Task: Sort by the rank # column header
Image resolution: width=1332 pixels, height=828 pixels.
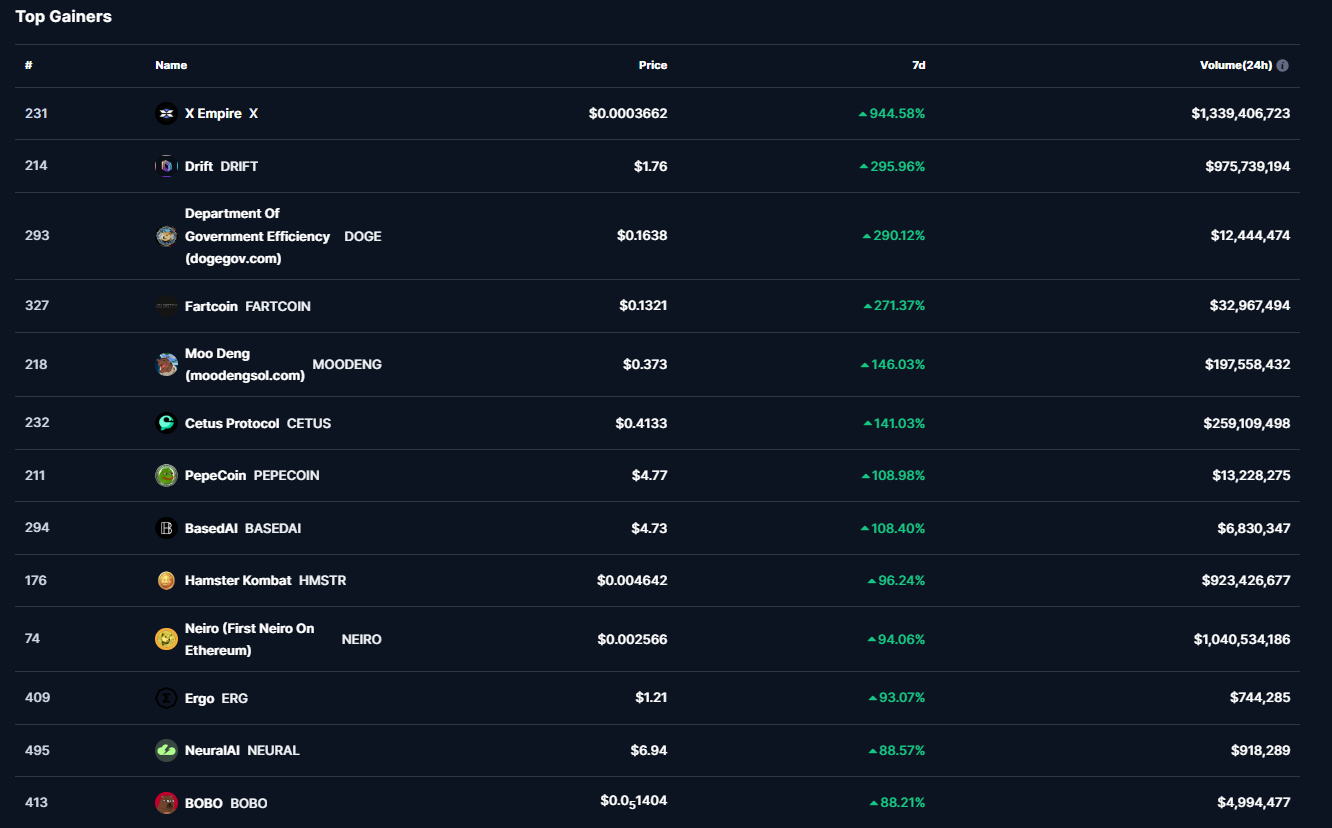Action: pos(29,66)
